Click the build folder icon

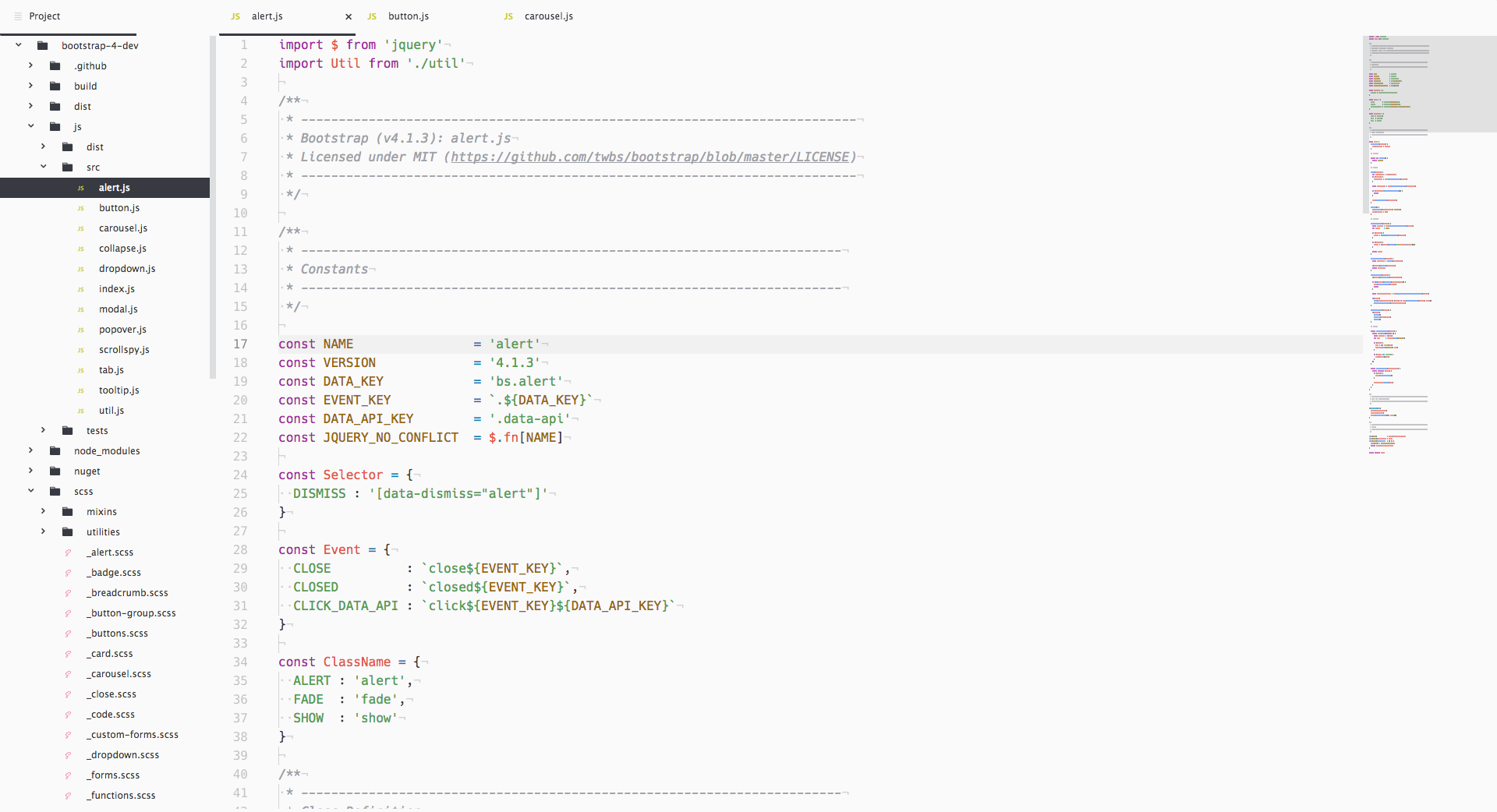[55, 86]
